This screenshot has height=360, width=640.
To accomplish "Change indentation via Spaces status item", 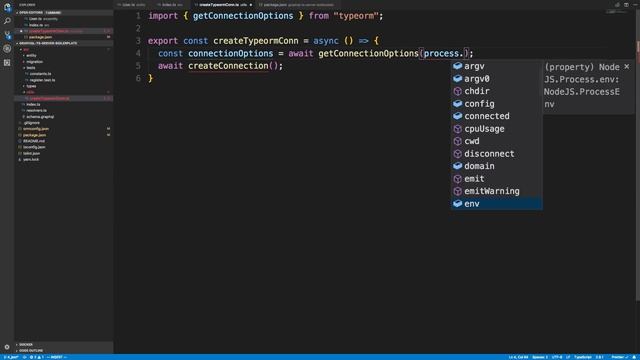I will coord(540,357).
